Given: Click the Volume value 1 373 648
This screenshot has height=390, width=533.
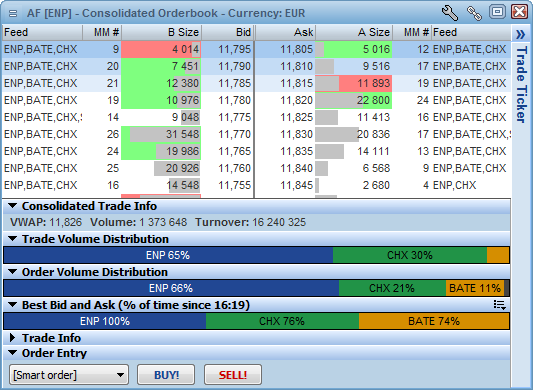Looking at the screenshot, I should pyautogui.click(x=163, y=222).
